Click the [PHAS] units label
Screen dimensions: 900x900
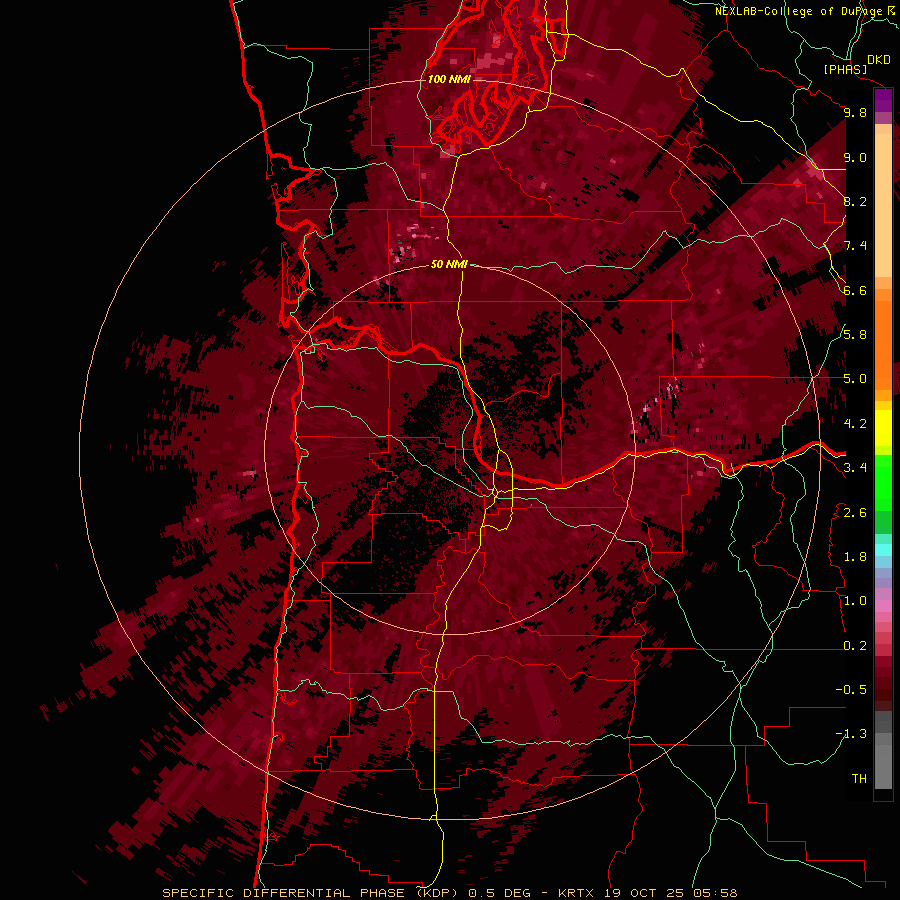coord(845,70)
